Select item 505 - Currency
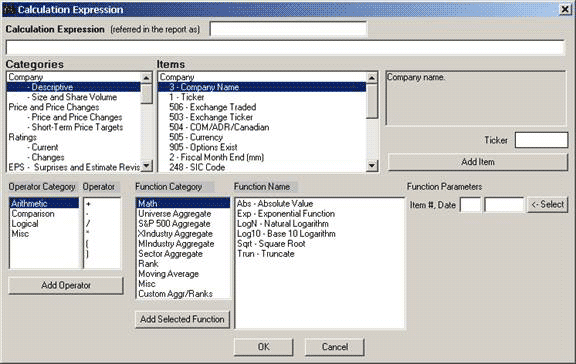 coord(262,137)
